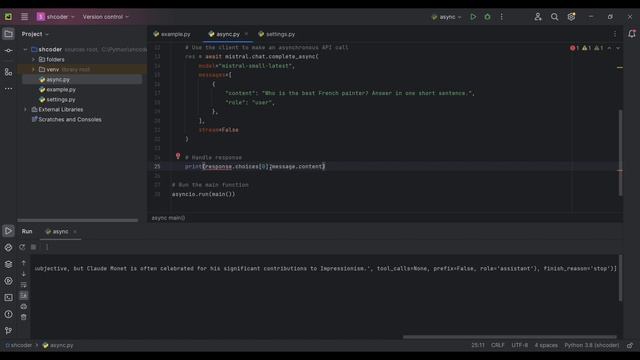The image size is (640, 360).
Task: Expand the venv directory
Action: click(x=33, y=69)
